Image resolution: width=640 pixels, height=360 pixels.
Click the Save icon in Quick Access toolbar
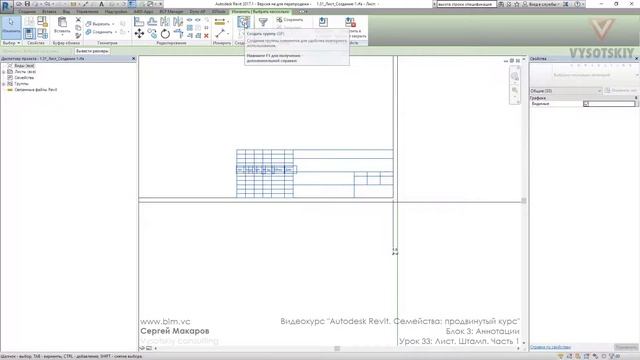click(27, 4)
